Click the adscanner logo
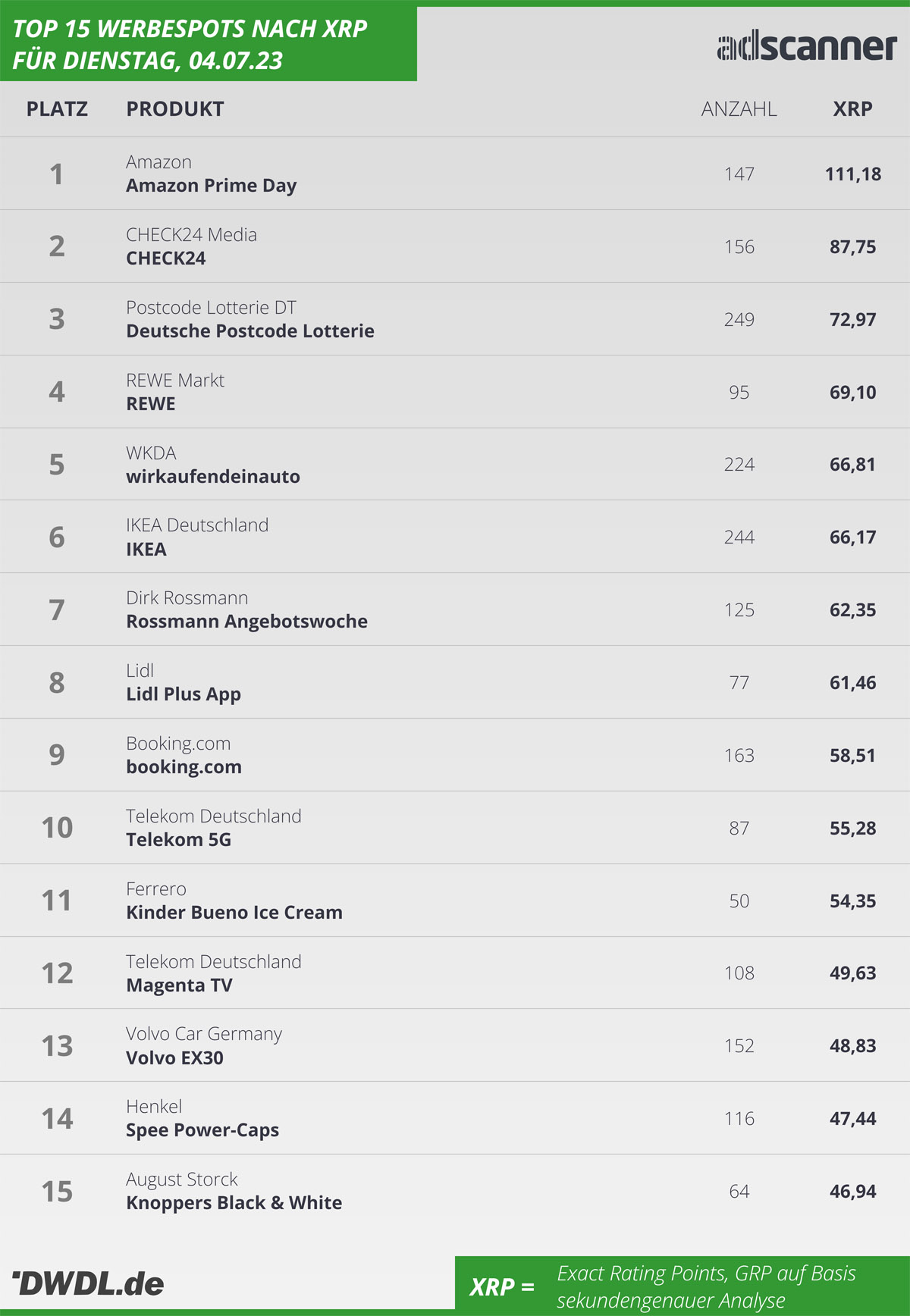The height and width of the screenshot is (1316, 910). pyautogui.click(x=807, y=47)
